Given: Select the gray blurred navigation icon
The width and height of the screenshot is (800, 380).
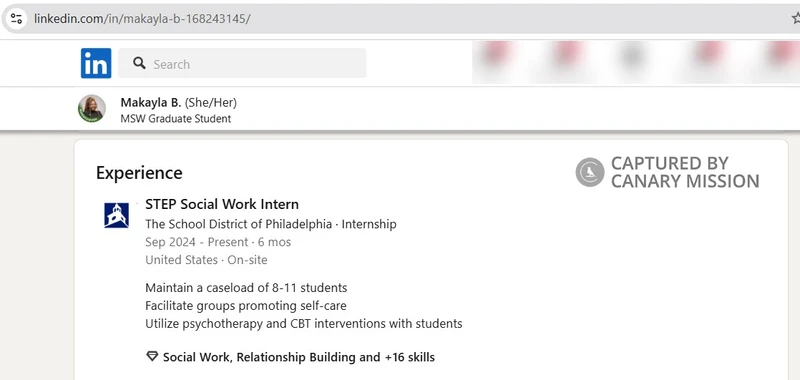Looking at the screenshot, I should click(x=634, y=54).
